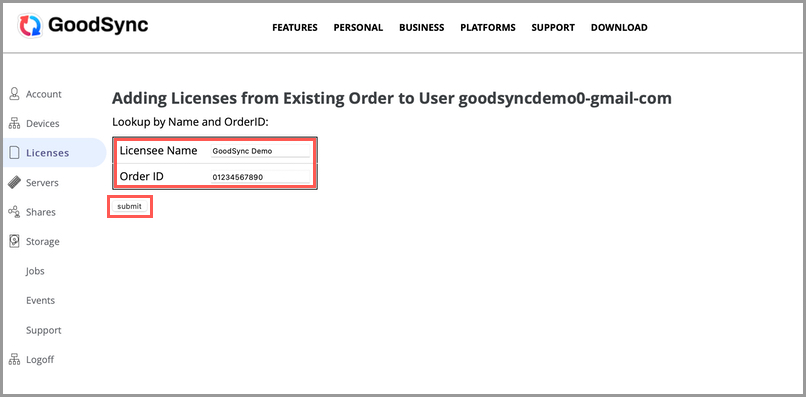Click the 'Order ID' label
This screenshot has height=397, width=806.
tap(142, 176)
